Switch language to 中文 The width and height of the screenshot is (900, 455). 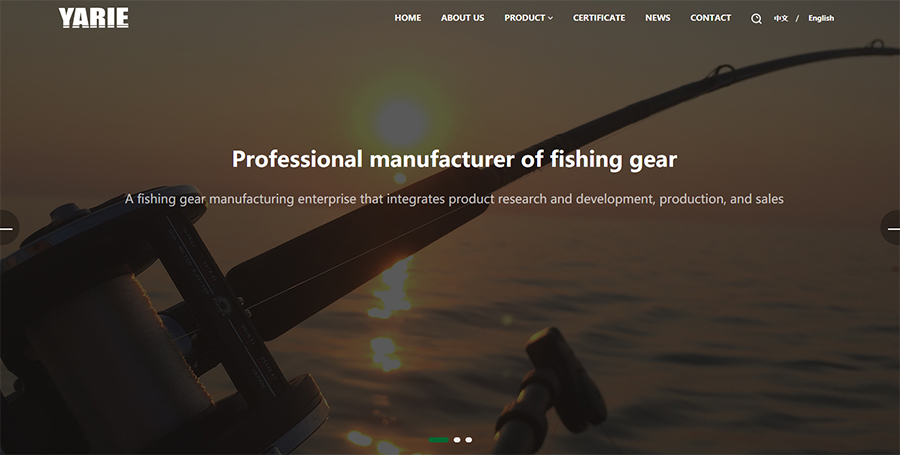click(781, 18)
